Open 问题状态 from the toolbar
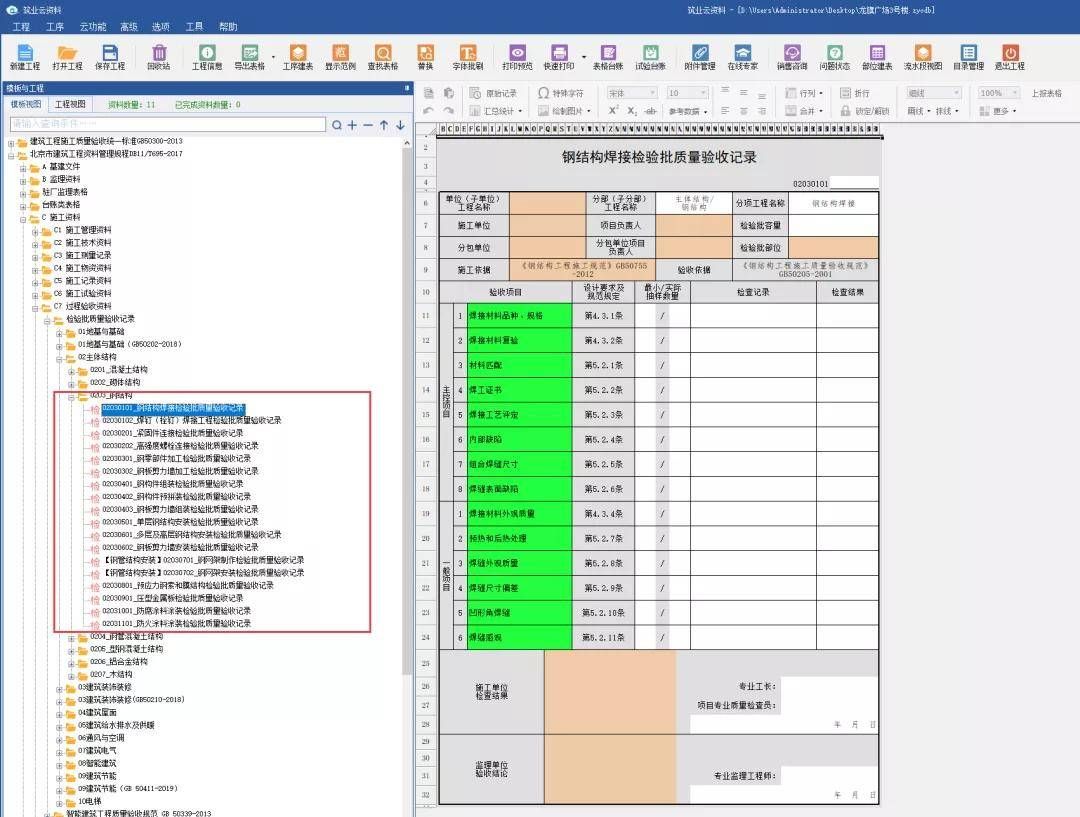 click(x=835, y=56)
